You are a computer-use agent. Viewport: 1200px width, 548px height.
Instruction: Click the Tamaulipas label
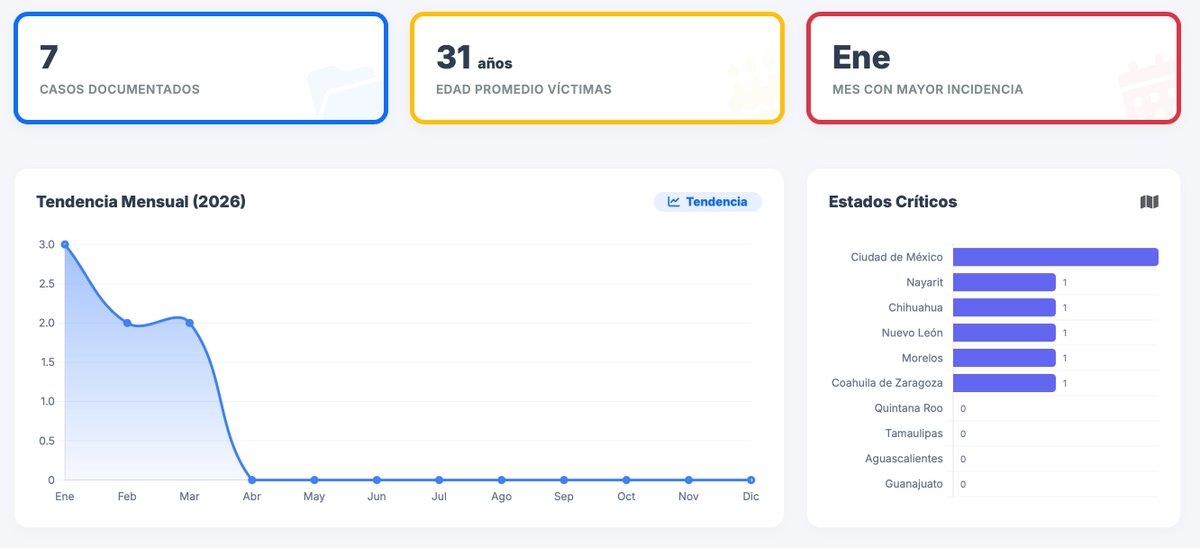click(x=914, y=433)
